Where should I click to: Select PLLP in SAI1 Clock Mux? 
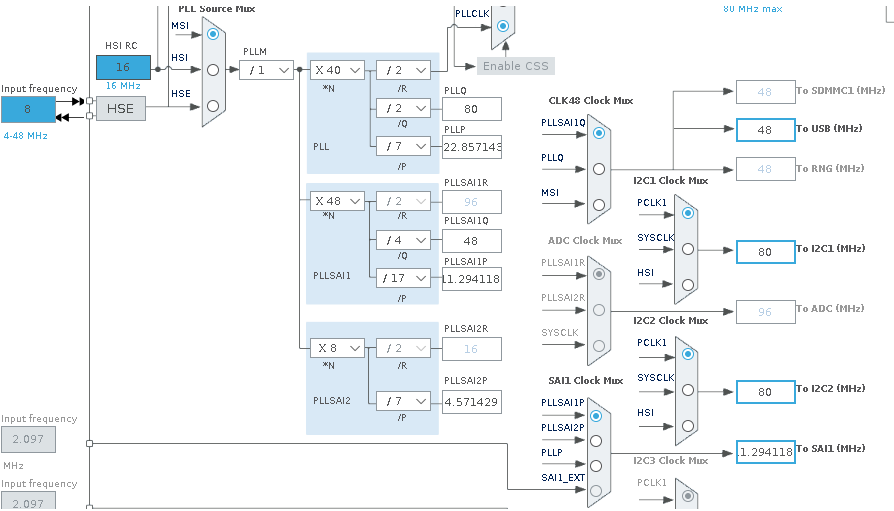(x=597, y=465)
